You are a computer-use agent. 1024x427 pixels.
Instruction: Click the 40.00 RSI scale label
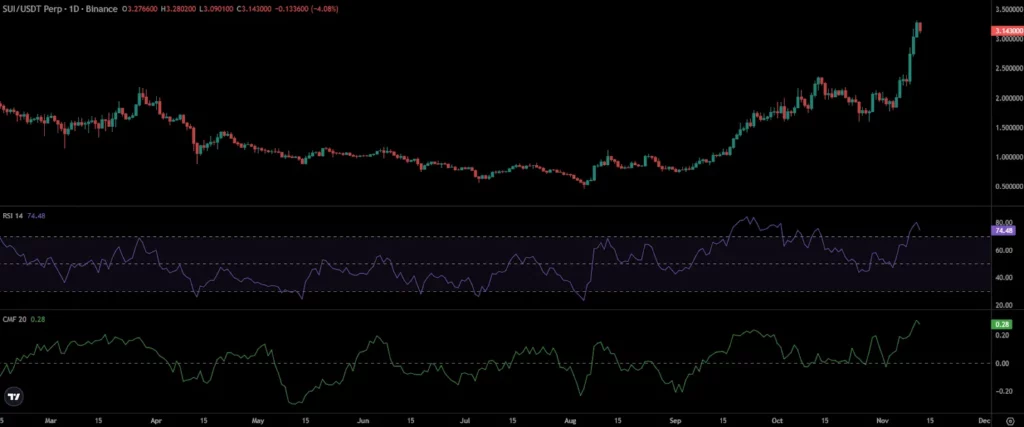pos(1003,277)
